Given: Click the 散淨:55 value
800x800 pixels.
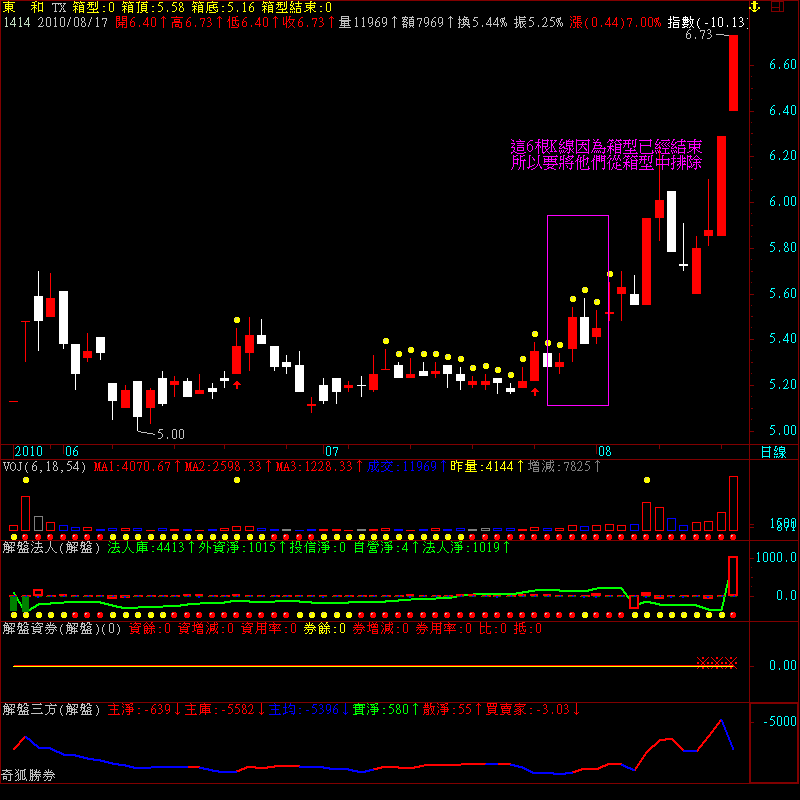Looking at the screenshot, I should (447, 710).
